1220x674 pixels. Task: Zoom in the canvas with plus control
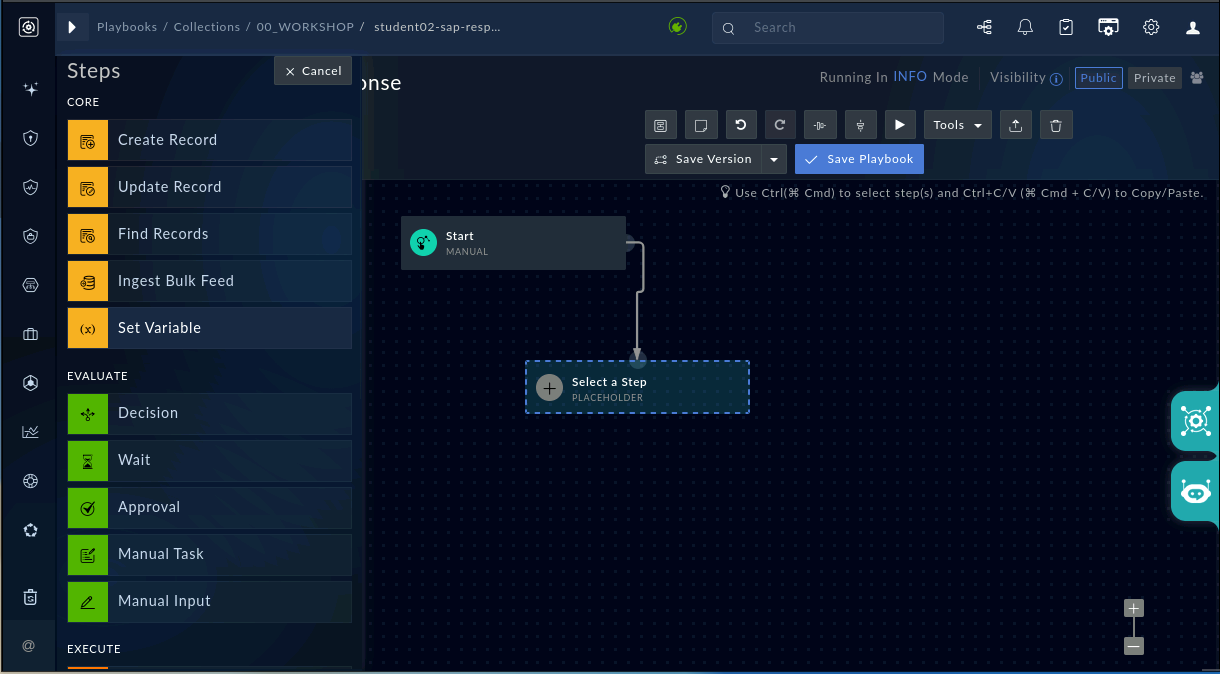coord(1133,608)
